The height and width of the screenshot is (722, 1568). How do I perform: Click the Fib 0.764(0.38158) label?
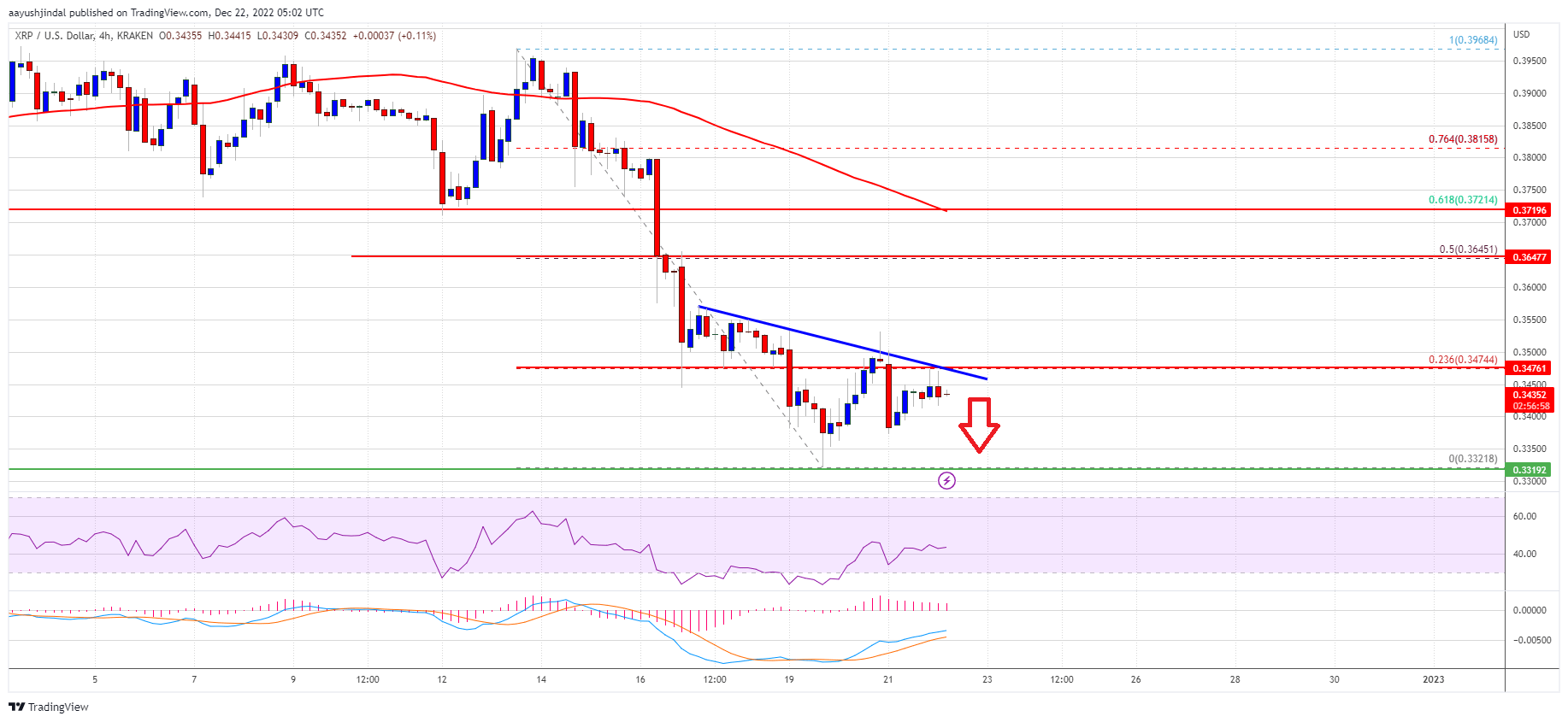(1463, 139)
